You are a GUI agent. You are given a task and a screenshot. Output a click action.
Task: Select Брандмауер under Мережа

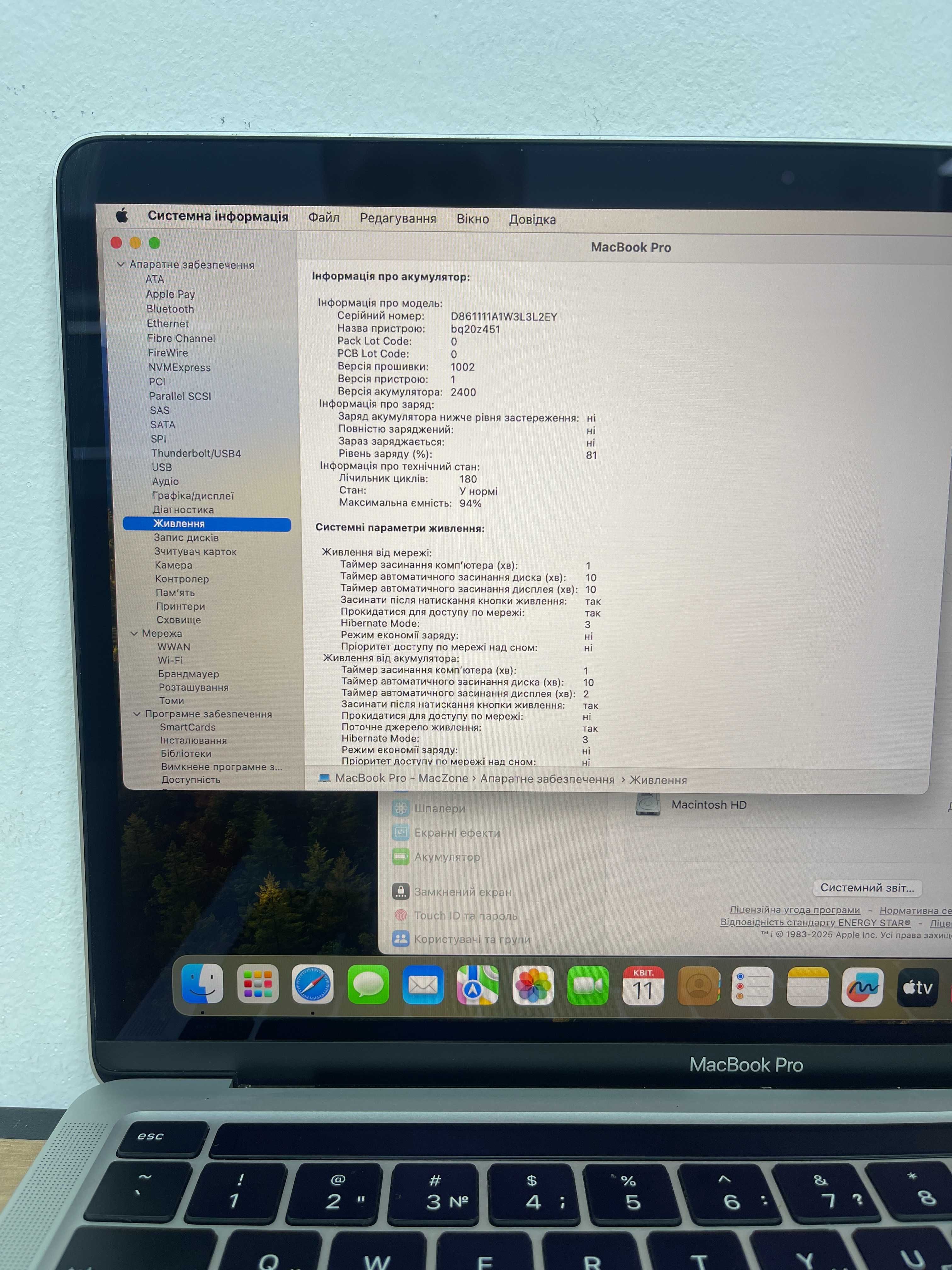click(188, 674)
